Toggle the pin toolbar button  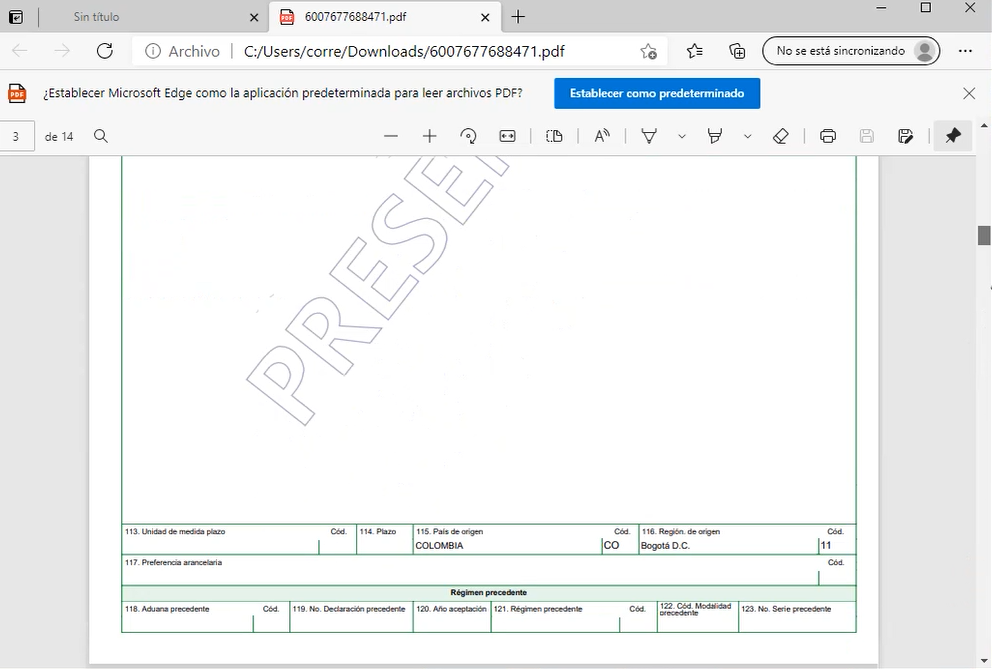(953, 136)
